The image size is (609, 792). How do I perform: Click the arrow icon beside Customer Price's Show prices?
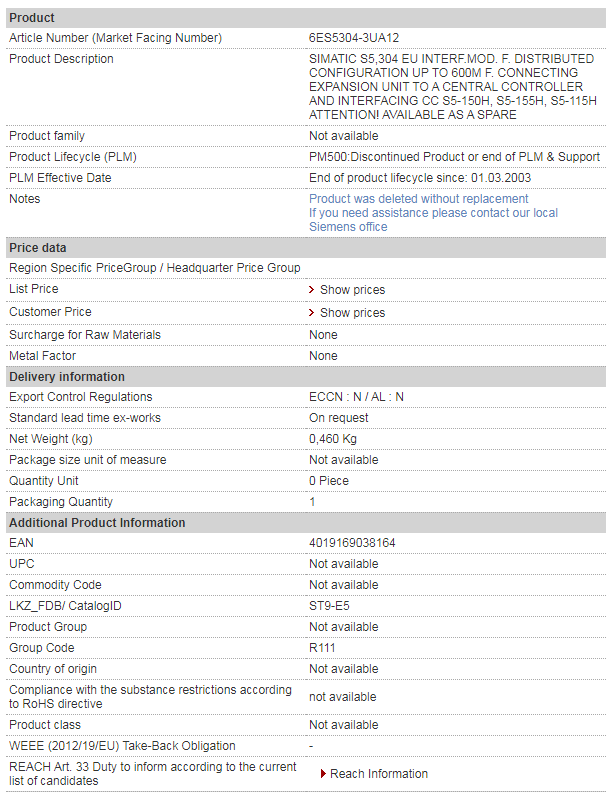pos(312,313)
